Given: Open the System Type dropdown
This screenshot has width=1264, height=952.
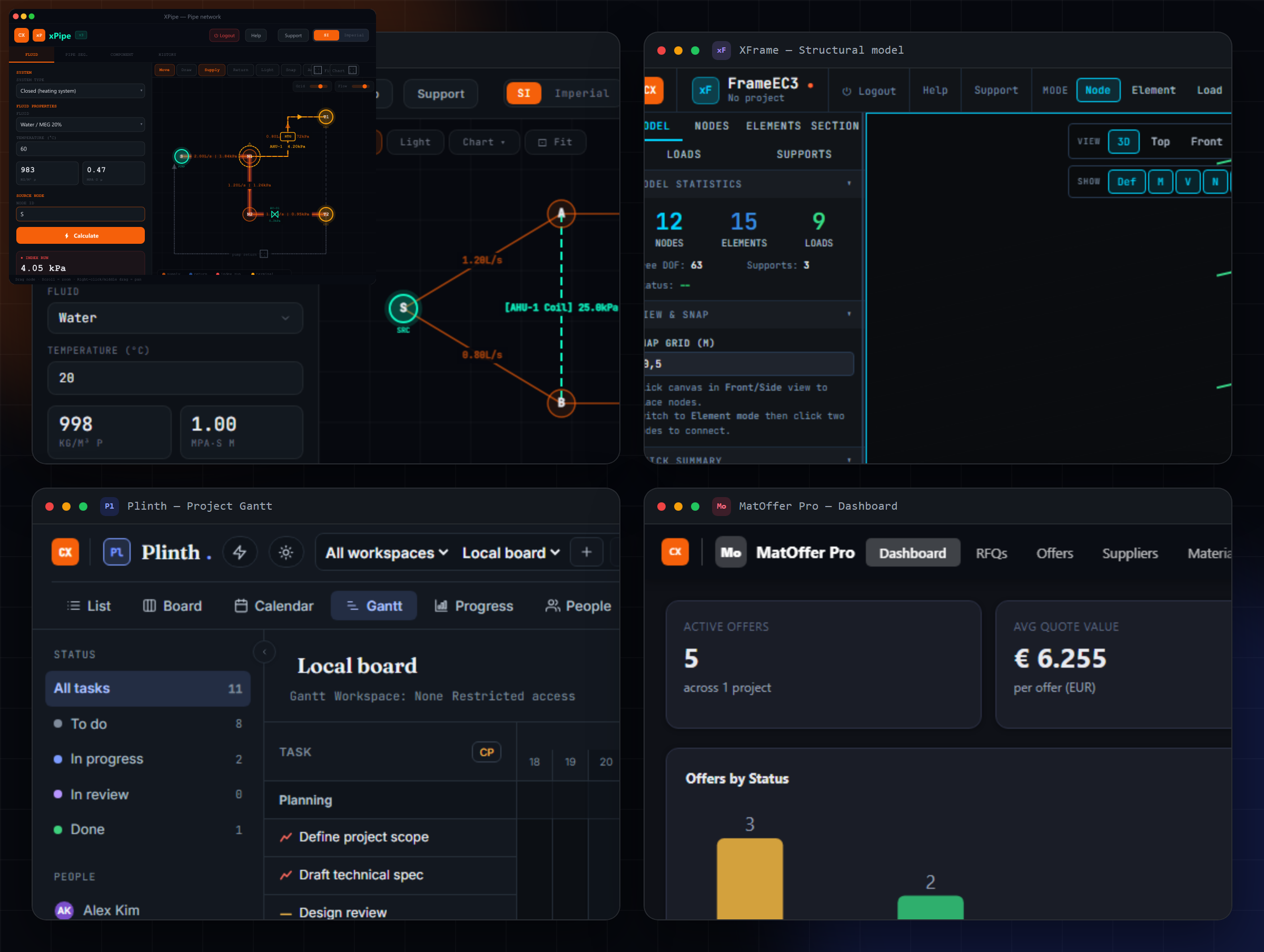Looking at the screenshot, I should click(81, 91).
